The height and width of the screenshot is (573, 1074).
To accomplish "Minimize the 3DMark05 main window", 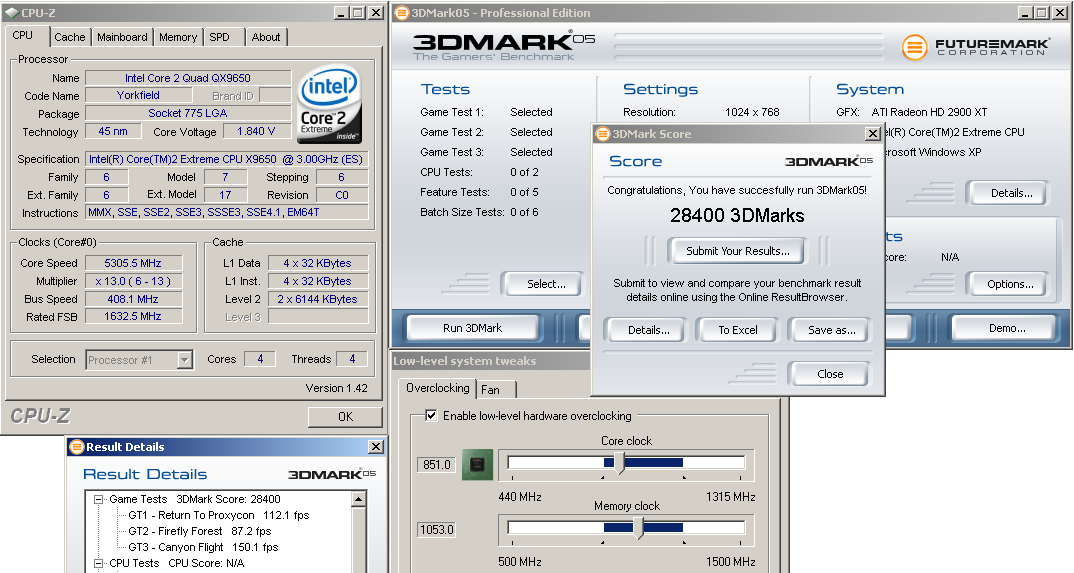I will [1025, 12].
